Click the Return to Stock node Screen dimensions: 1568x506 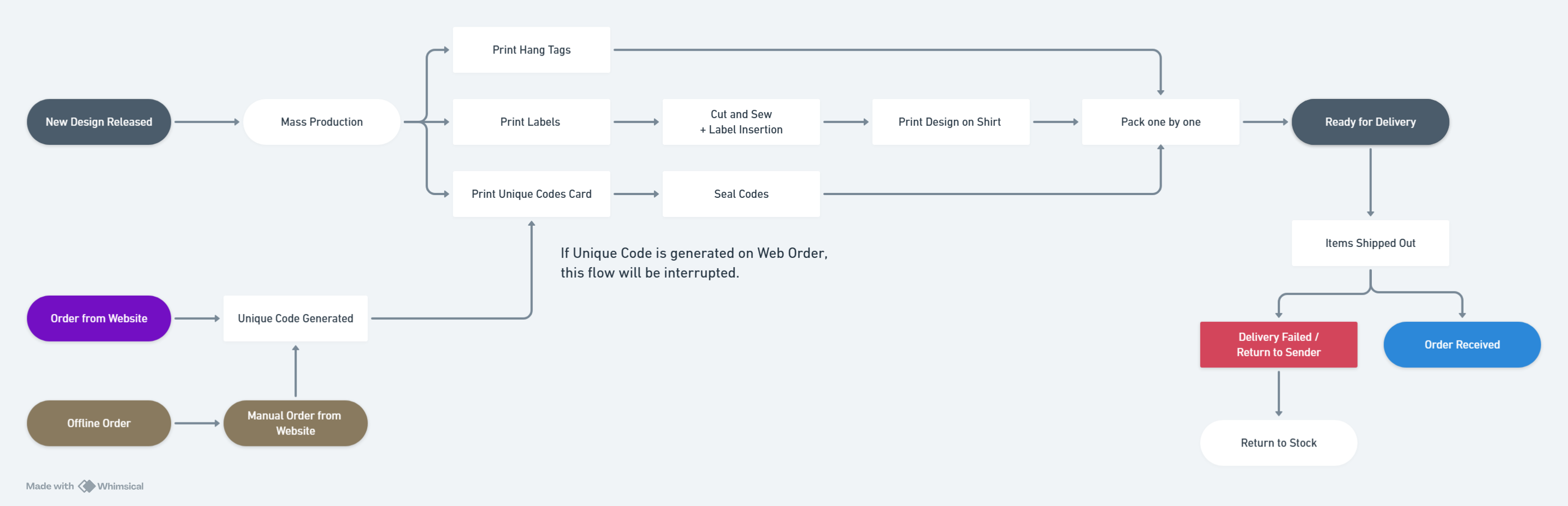tap(1278, 443)
